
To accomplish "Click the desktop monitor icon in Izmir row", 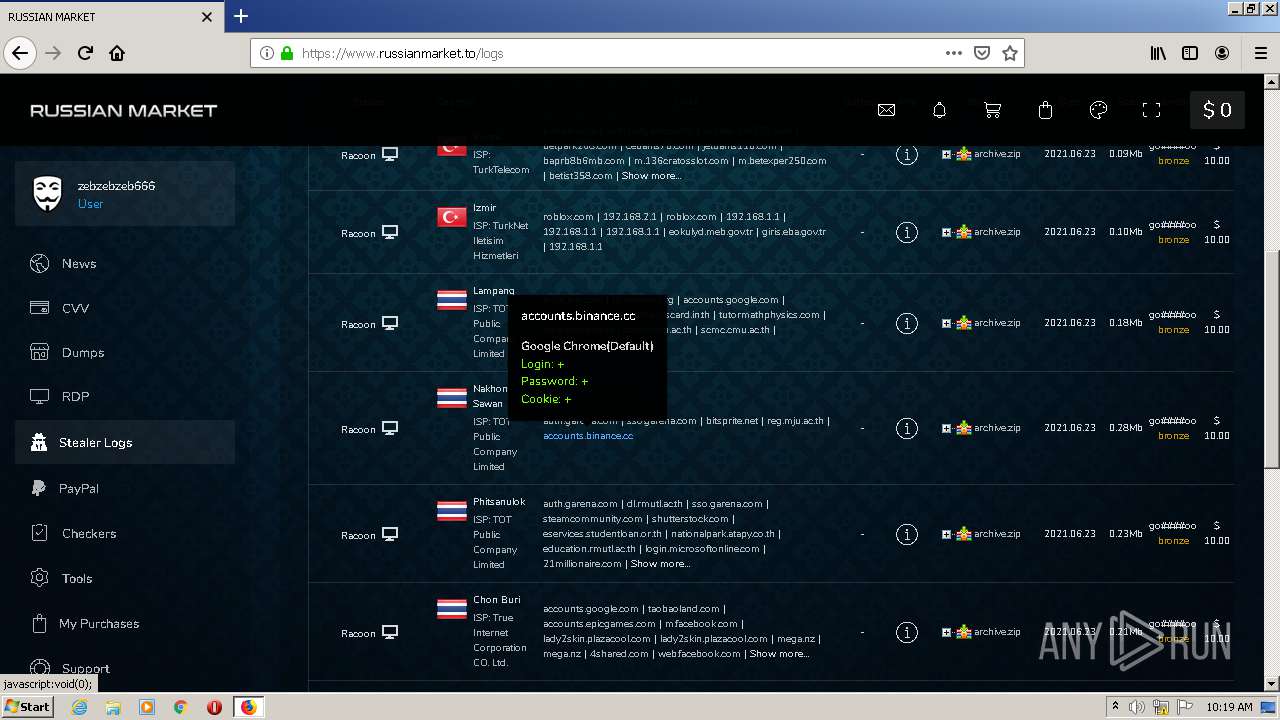I will tap(390, 232).
